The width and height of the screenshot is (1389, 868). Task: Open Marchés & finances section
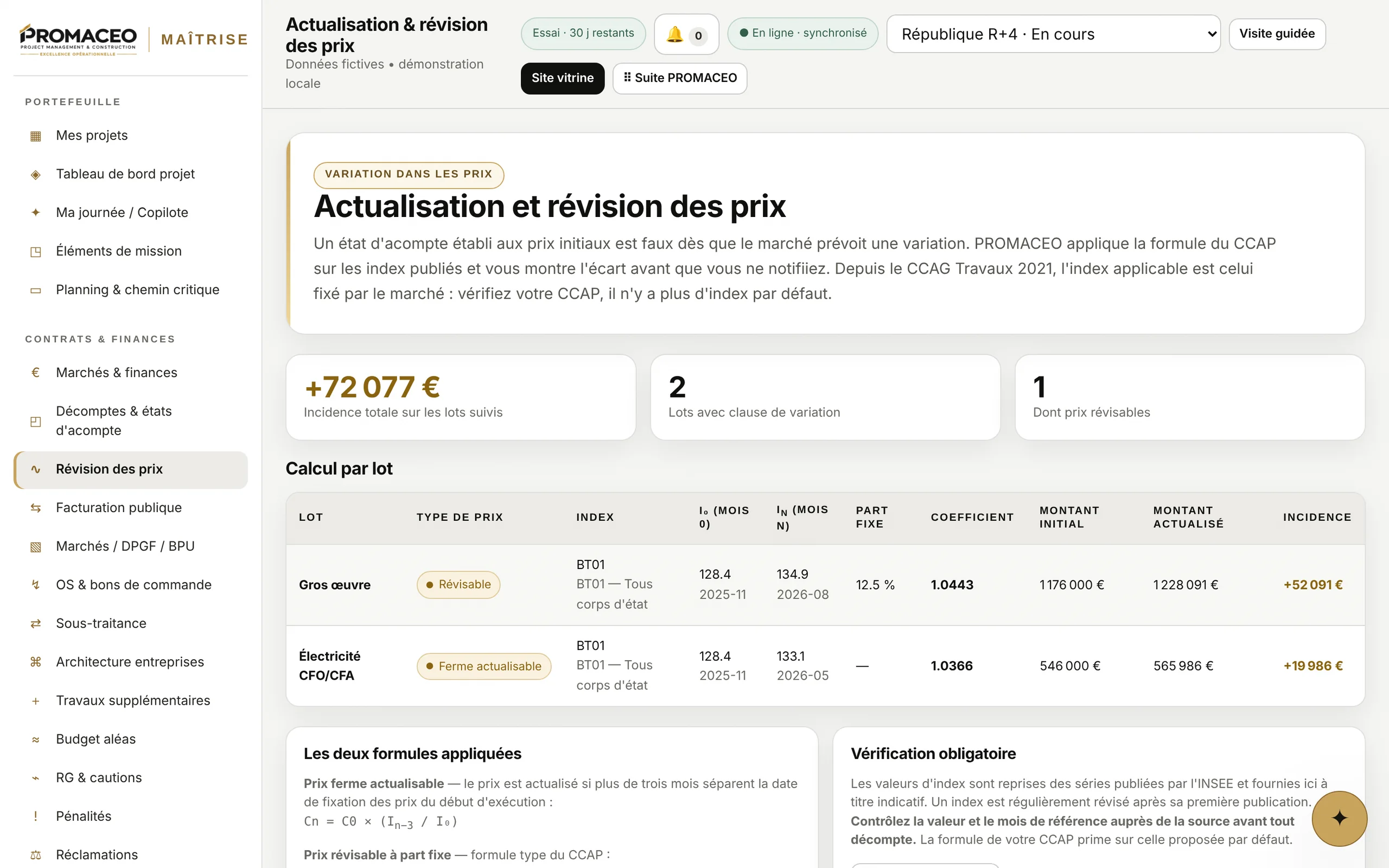point(131,373)
